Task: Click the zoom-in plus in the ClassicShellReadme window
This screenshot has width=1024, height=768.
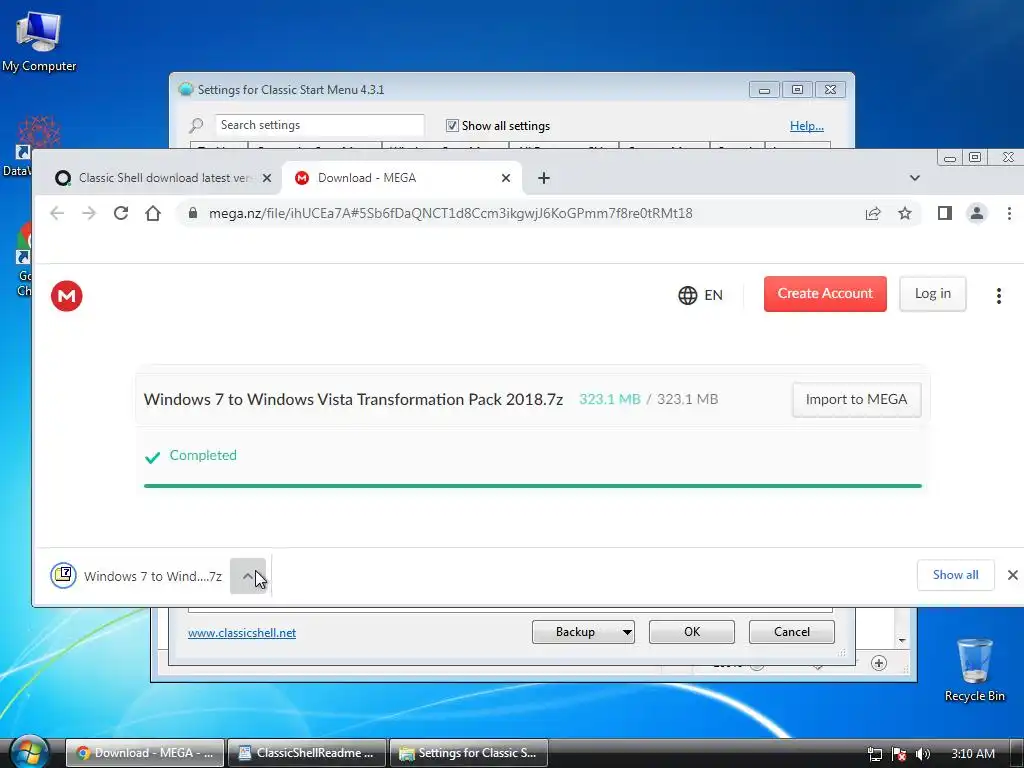Action: coord(879,663)
